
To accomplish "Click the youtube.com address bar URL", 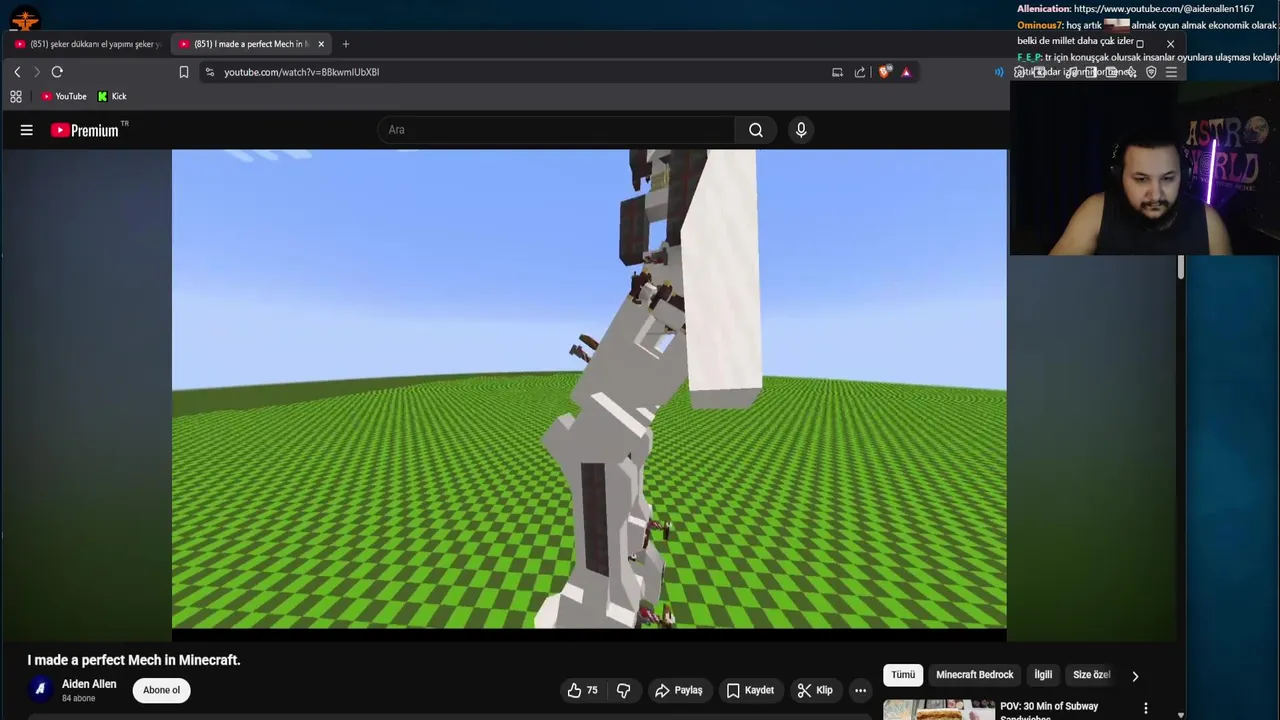I will (301, 72).
